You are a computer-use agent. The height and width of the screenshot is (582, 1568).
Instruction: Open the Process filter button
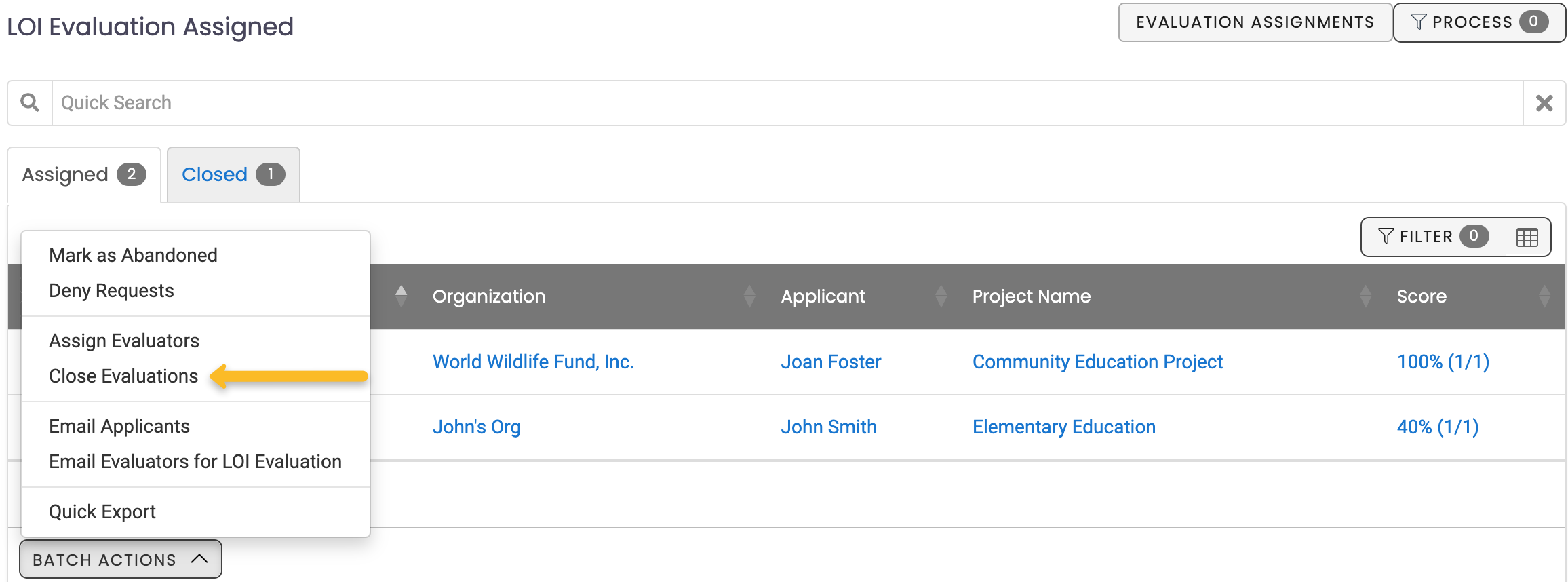1478,22
